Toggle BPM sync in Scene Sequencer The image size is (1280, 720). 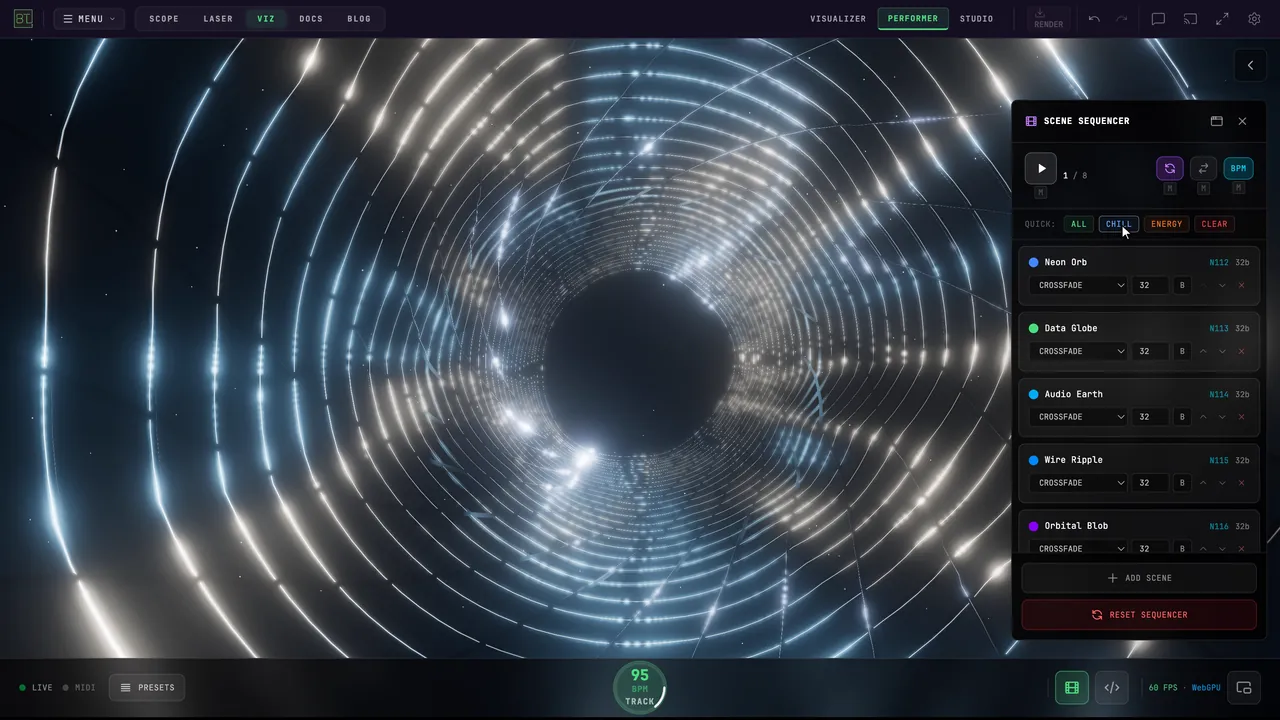click(x=1238, y=168)
